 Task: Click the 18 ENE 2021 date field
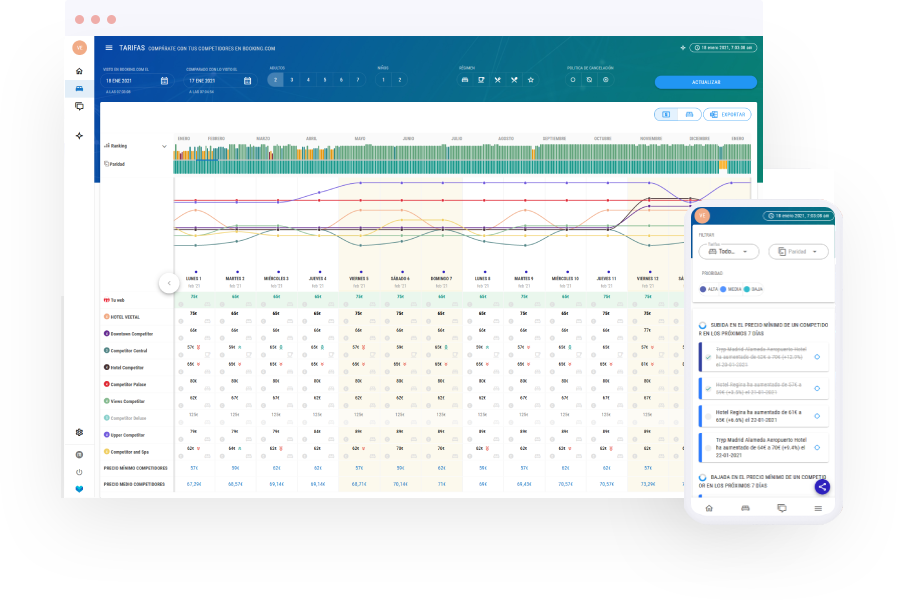(136, 81)
